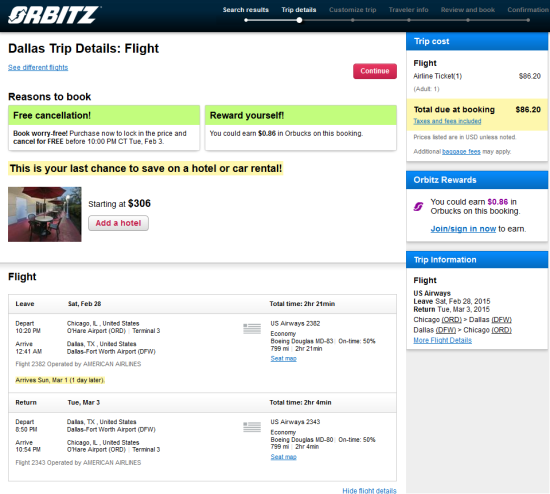The image size is (550, 494).
Task: Click Join/sign in now link
Action: [463, 229]
